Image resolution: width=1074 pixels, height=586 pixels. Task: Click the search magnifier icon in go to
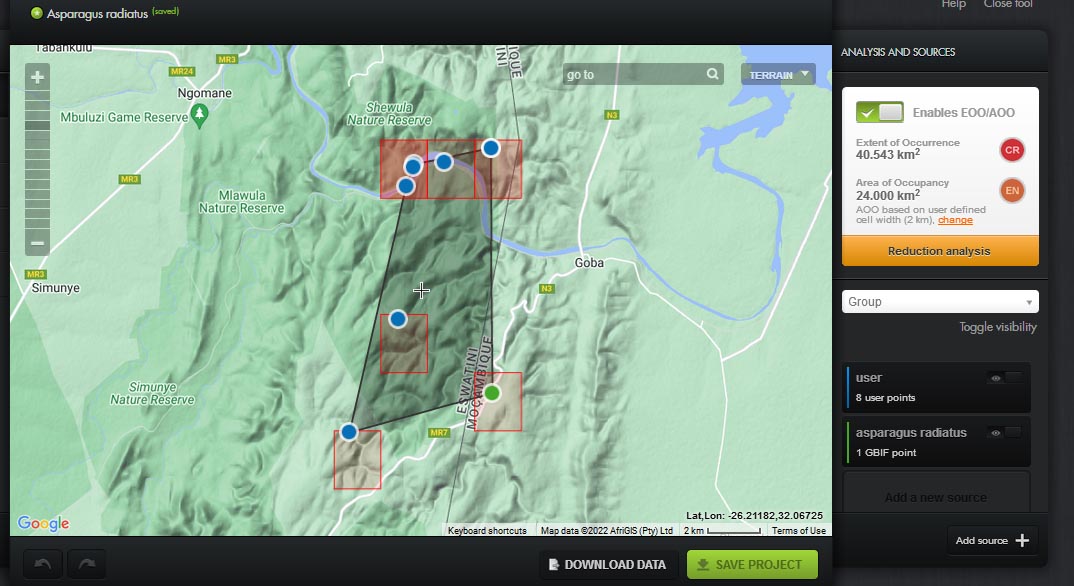pyautogui.click(x=712, y=74)
